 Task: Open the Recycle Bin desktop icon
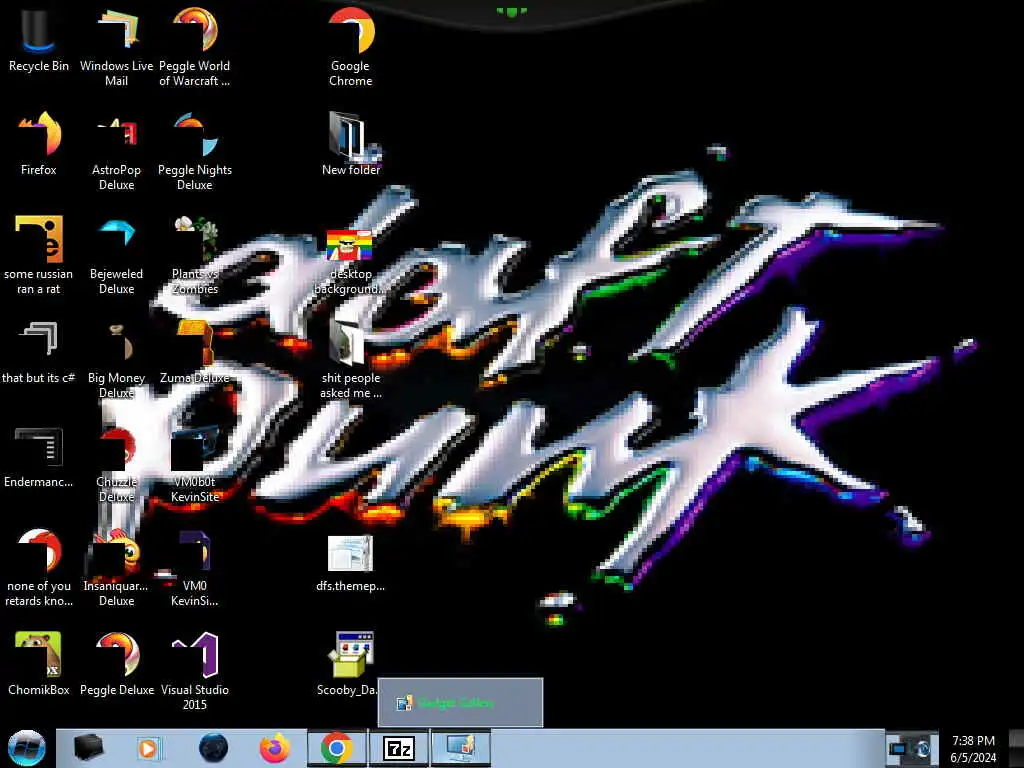coord(39,40)
